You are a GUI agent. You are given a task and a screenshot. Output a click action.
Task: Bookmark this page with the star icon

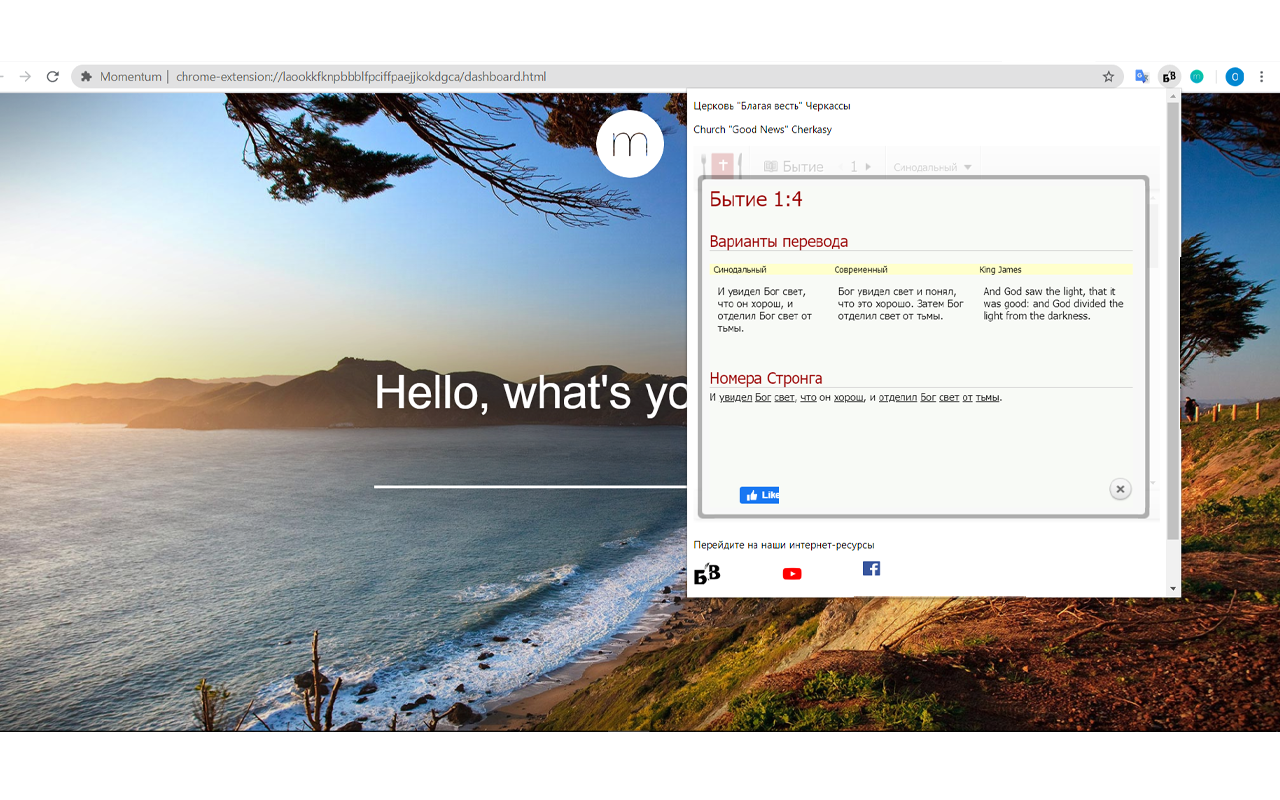pos(1108,76)
